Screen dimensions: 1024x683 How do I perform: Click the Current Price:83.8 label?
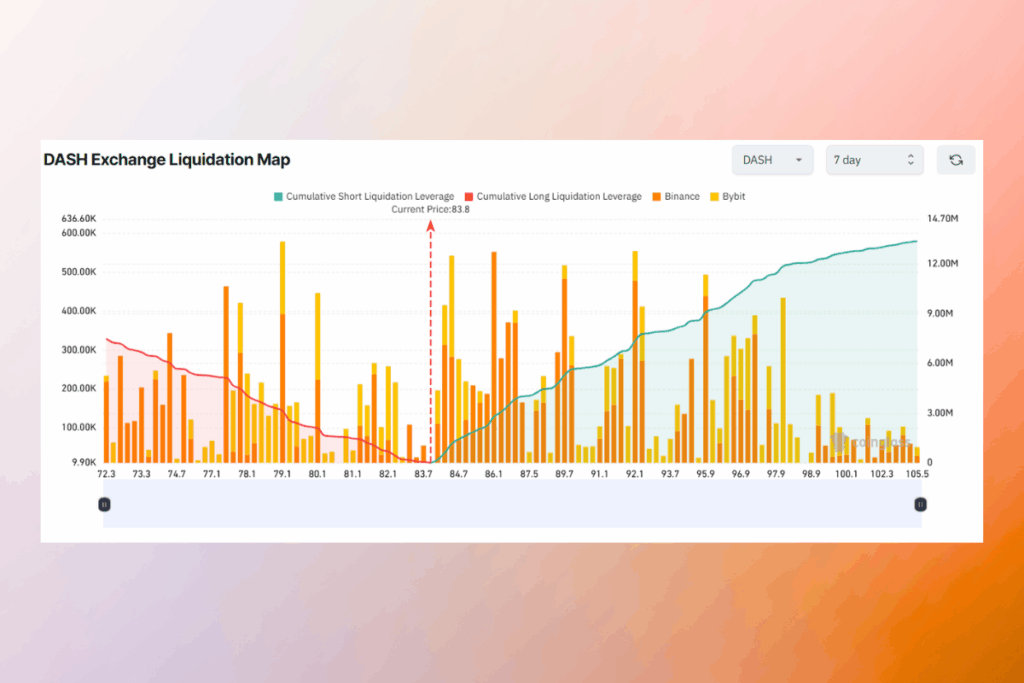(x=431, y=209)
